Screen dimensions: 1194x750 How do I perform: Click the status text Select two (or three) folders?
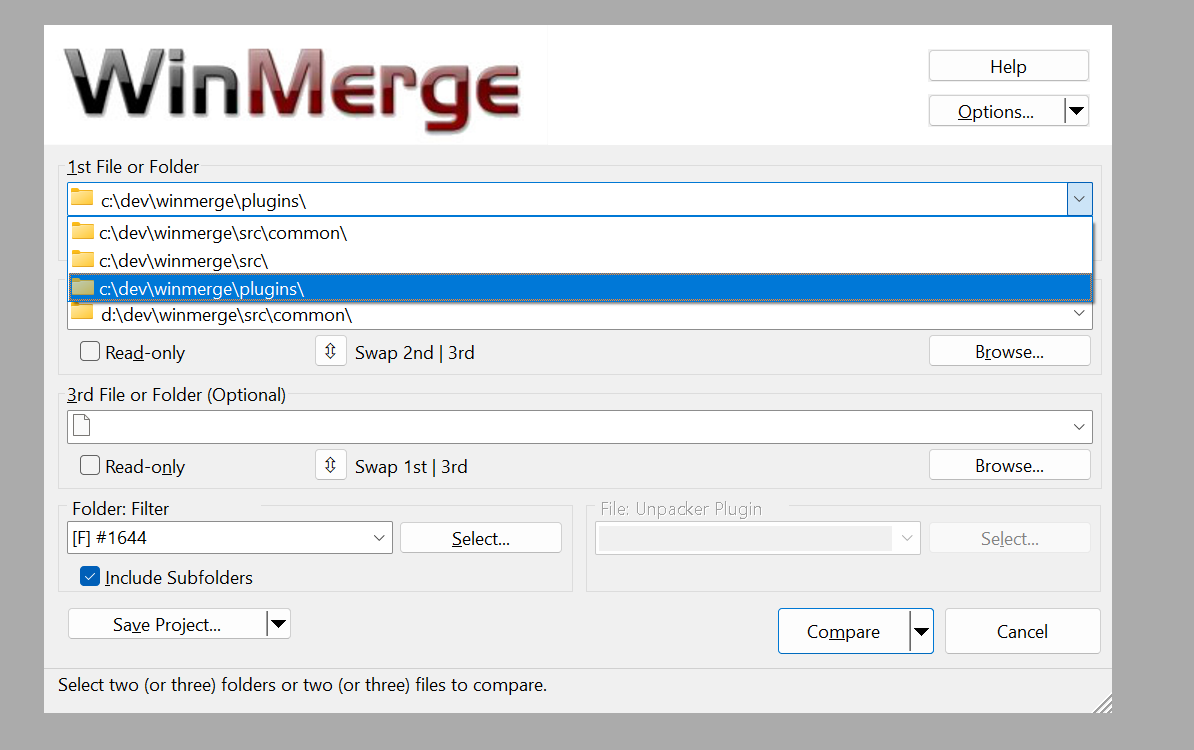302,685
